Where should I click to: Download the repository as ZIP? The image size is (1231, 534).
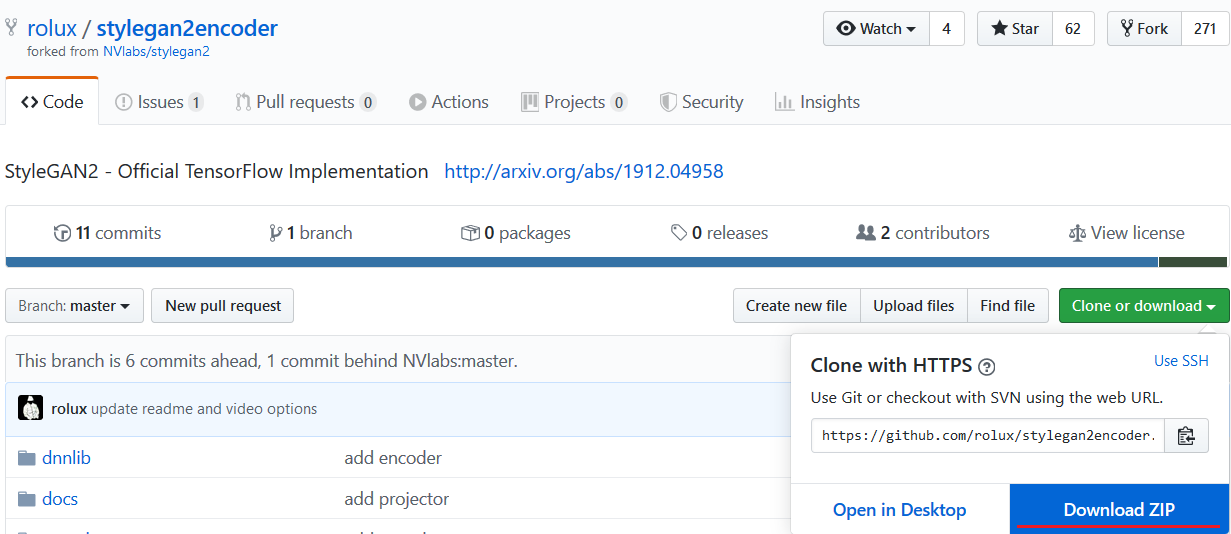pyautogui.click(x=1119, y=510)
